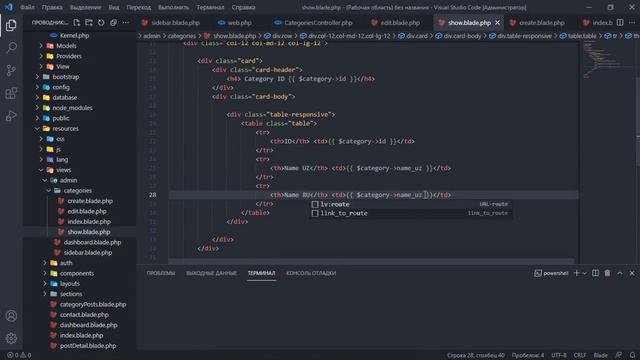Add a new terminal

click(x=576, y=273)
